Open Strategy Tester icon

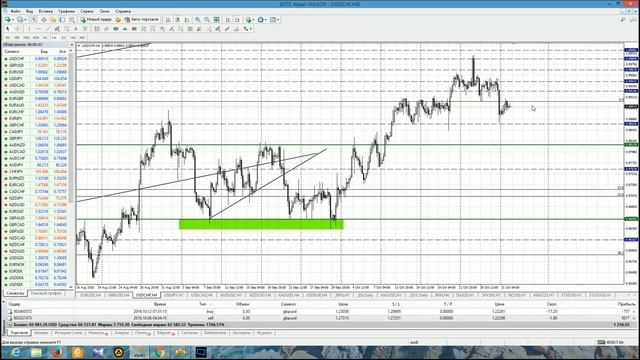pyautogui.click(x=72, y=20)
